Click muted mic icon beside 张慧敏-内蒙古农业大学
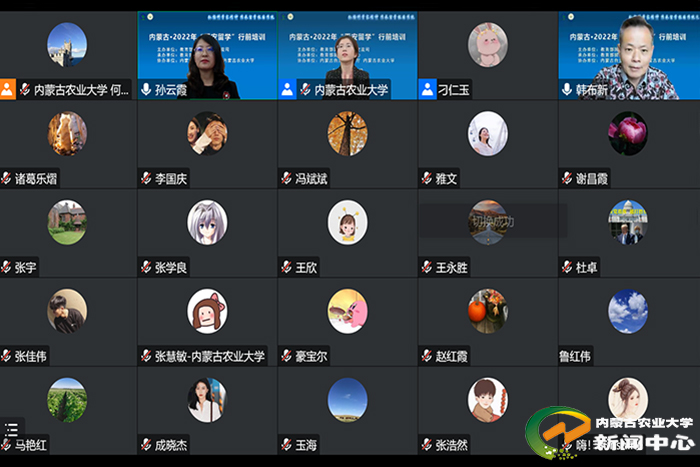 146,356
